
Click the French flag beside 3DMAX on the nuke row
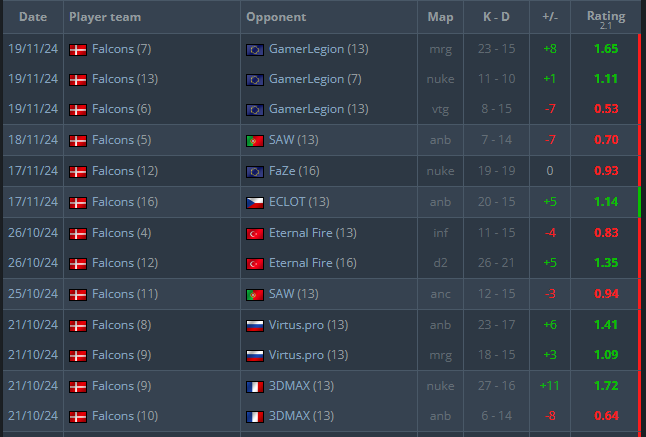click(x=254, y=385)
